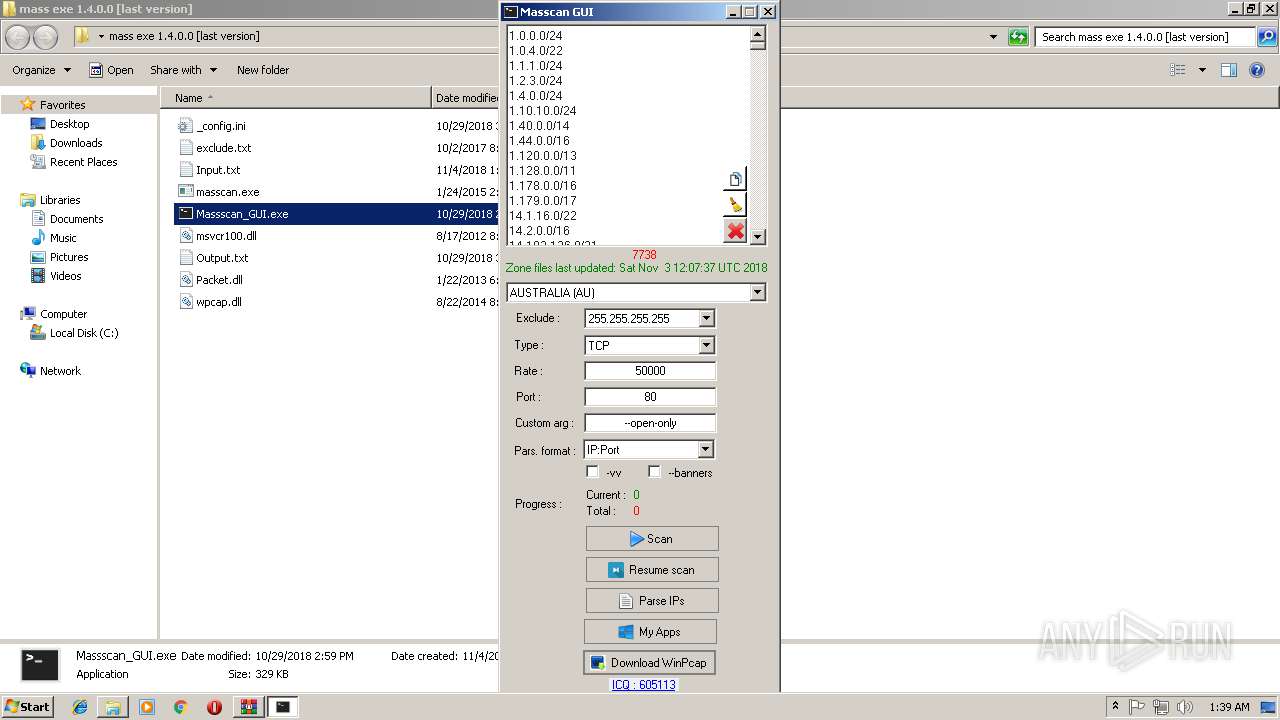Screen dimensions: 1280x720
Task: Open the AUSTRALIA (AU) country dropdown
Action: [757, 293]
